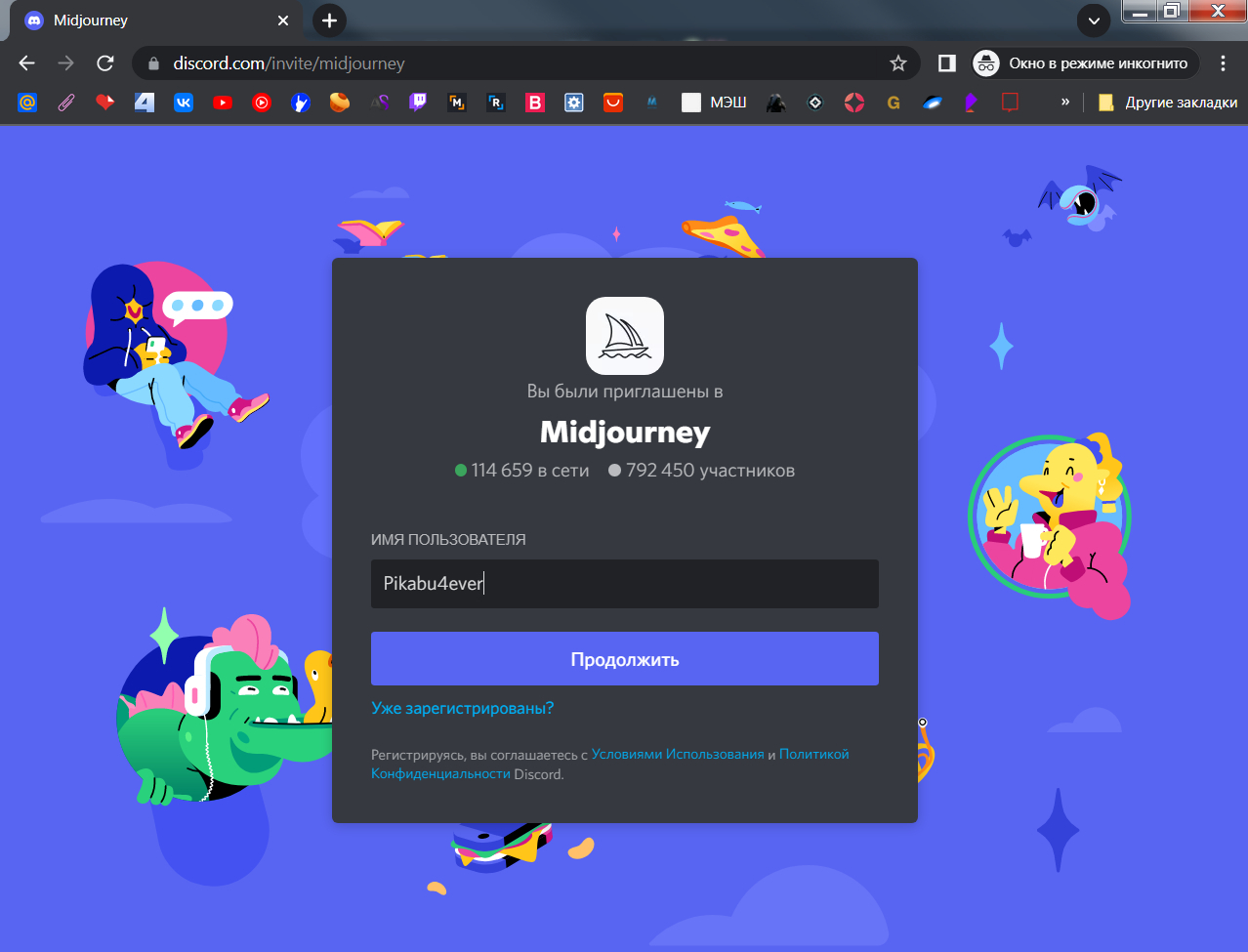Go back to the previous page
Screen dimensions: 1248x952
pyautogui.click(x=26, y=62)
